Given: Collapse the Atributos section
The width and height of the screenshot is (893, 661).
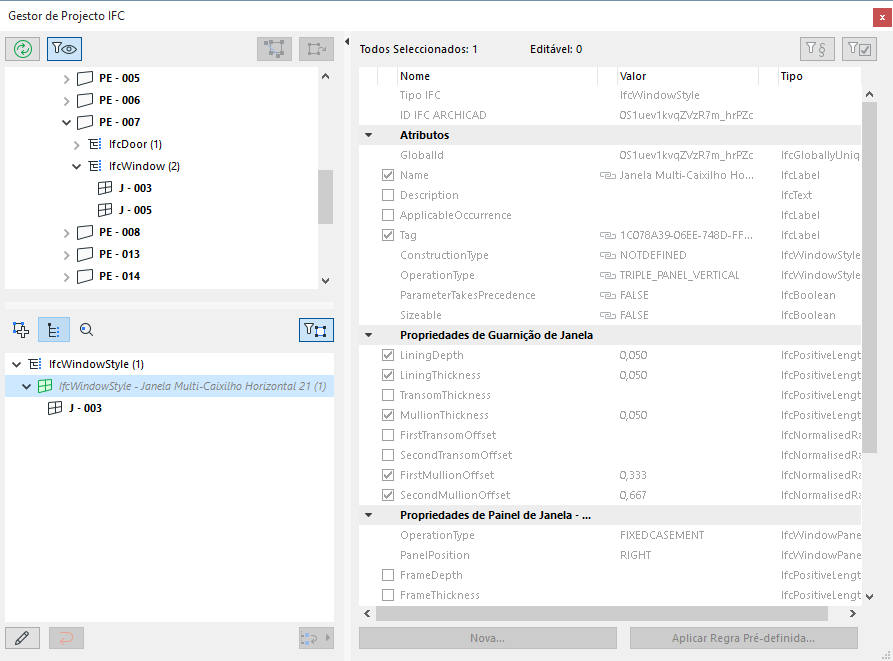Looking at the screenshot, I should click(368, 135).
